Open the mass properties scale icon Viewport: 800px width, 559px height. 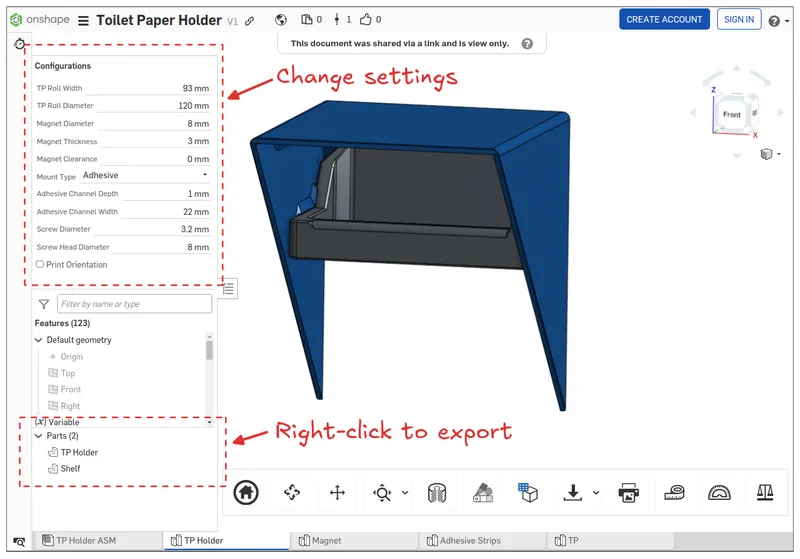pyautogui.click(x=765, y=492)
